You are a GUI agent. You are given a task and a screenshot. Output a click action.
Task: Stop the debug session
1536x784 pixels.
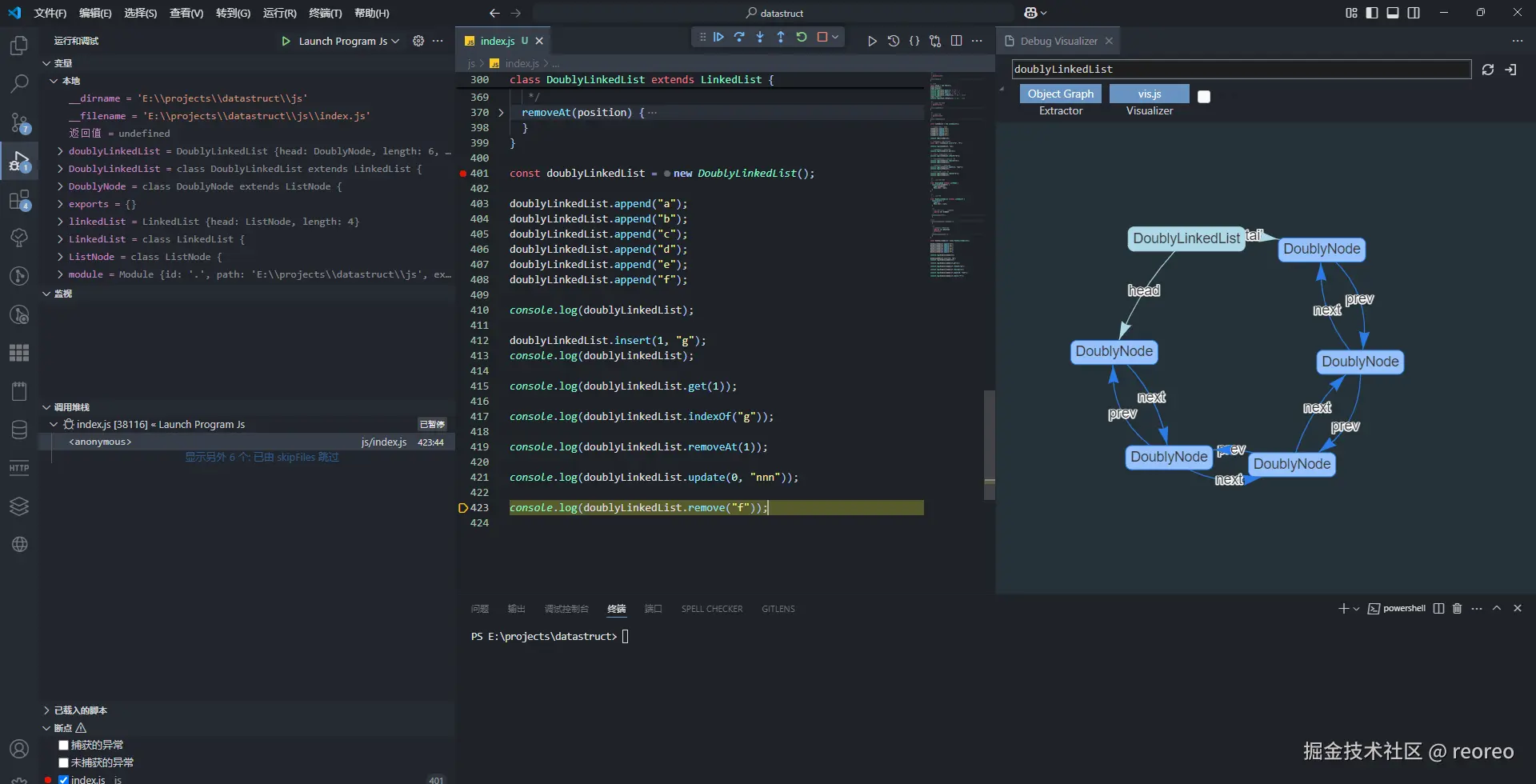[x=822, y=38]
